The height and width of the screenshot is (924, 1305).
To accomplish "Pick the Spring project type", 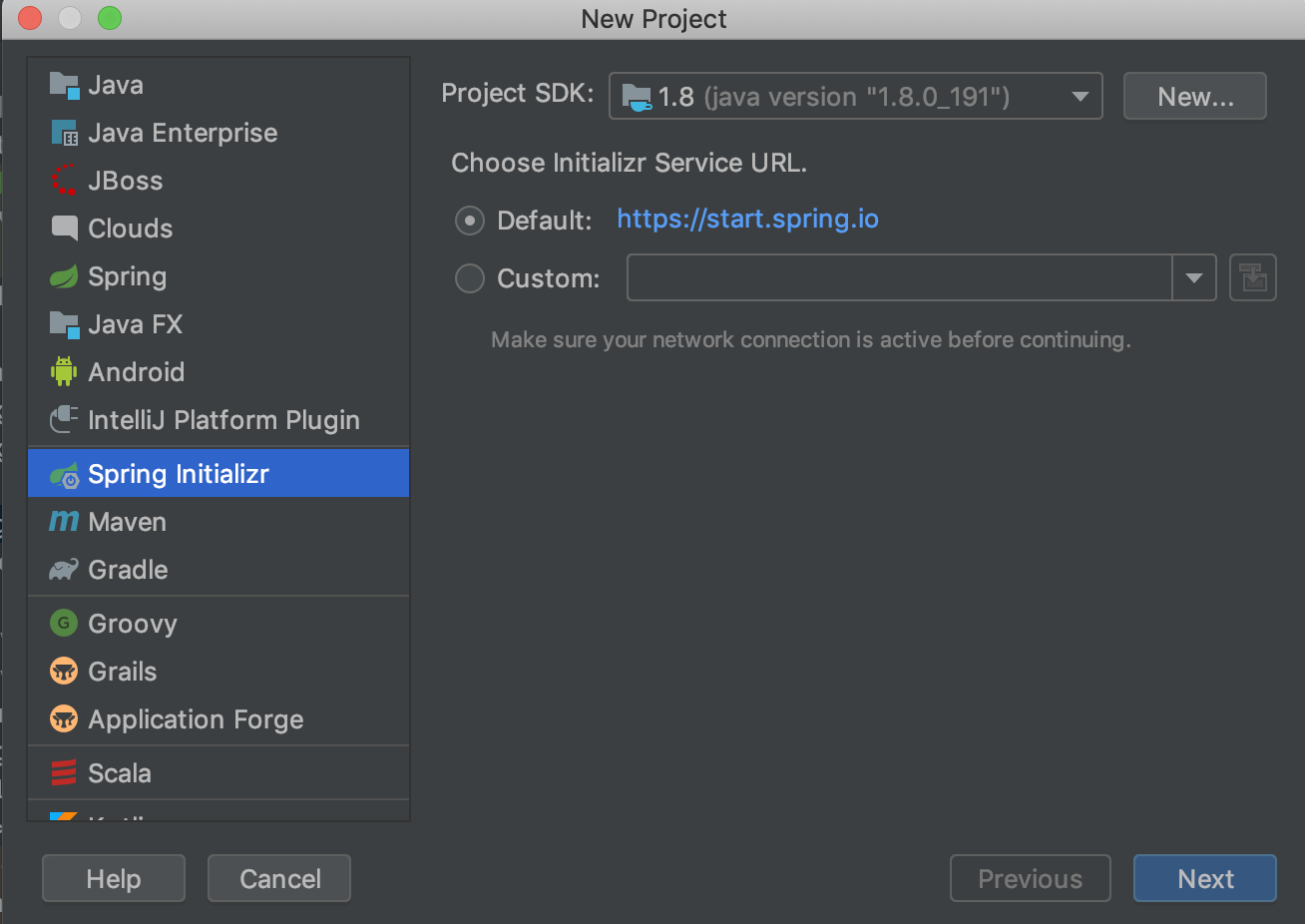I will point(218,276).
